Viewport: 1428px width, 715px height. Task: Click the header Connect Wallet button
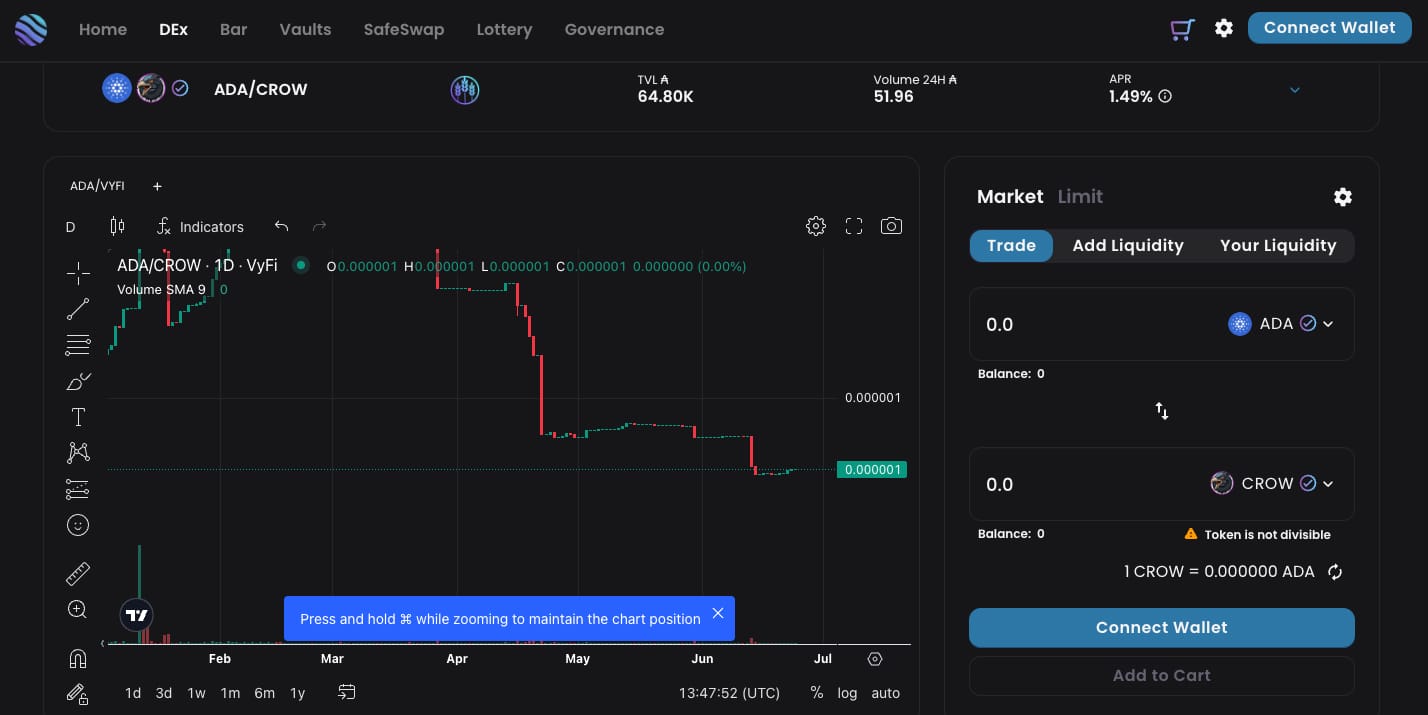point(1329,28)
